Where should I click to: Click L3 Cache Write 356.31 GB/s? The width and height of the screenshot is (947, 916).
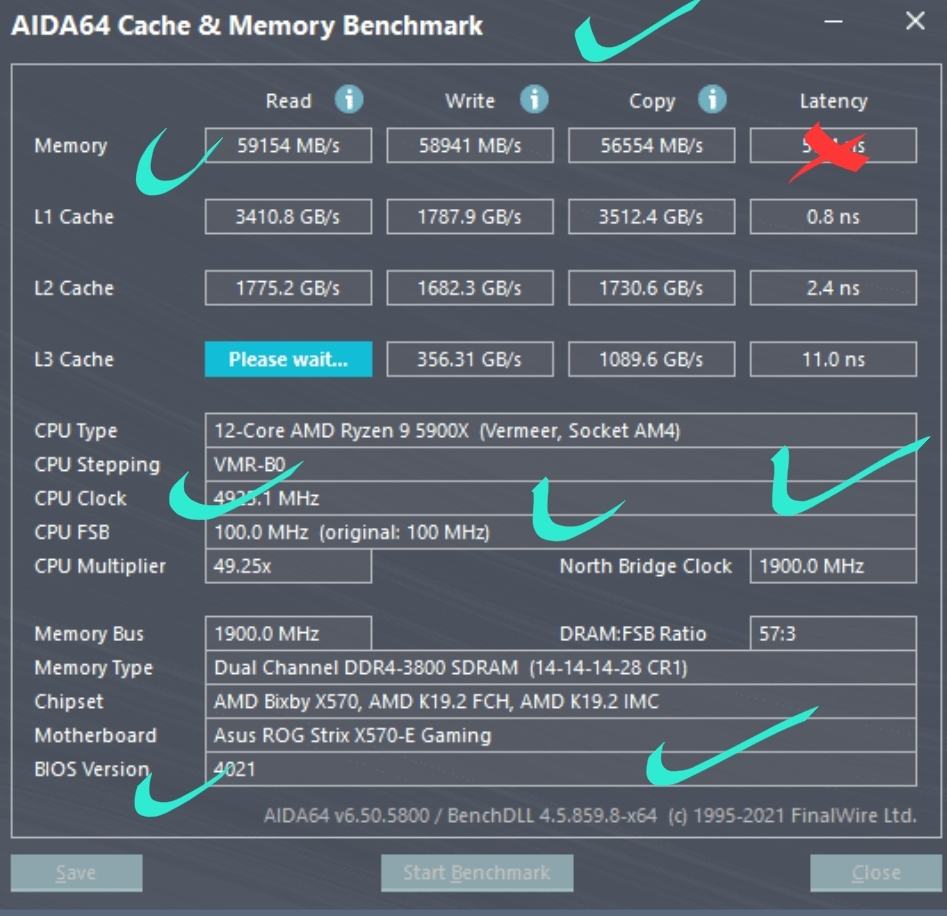tap(470, 359)
